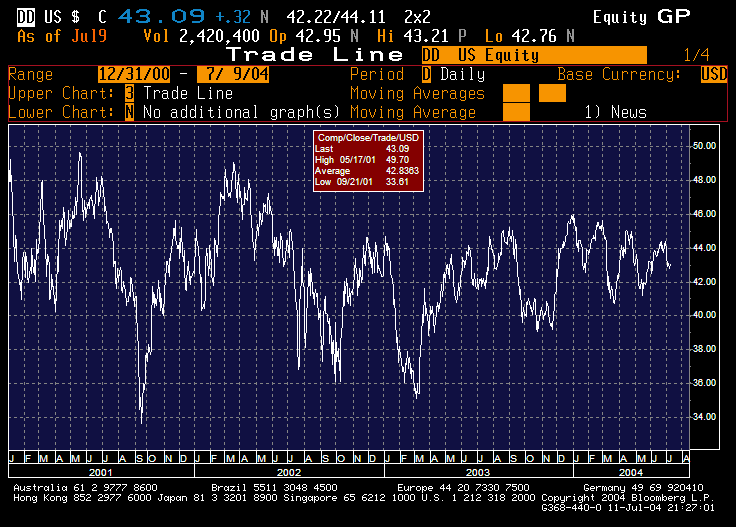Click the Base Currency USD field
Screen dimensions: 736x527
(714, 74)
